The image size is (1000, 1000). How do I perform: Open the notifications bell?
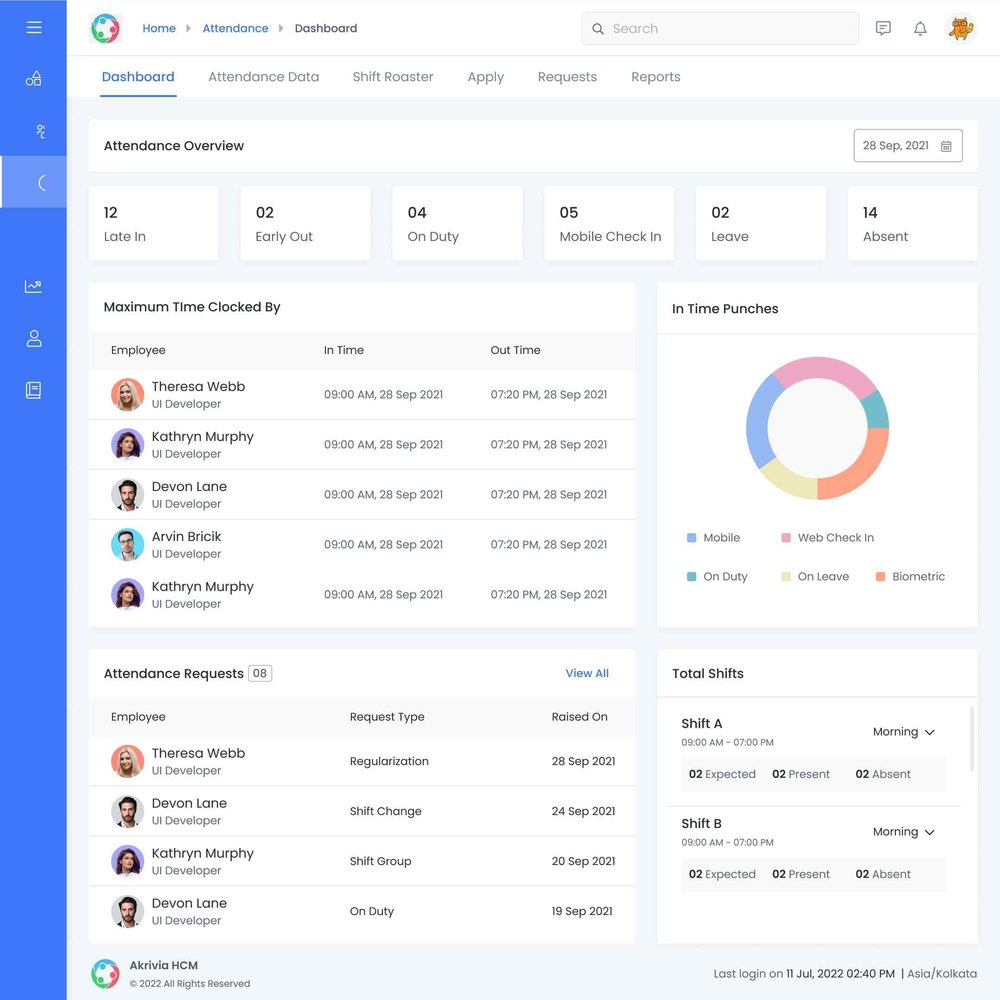point(920,28)
